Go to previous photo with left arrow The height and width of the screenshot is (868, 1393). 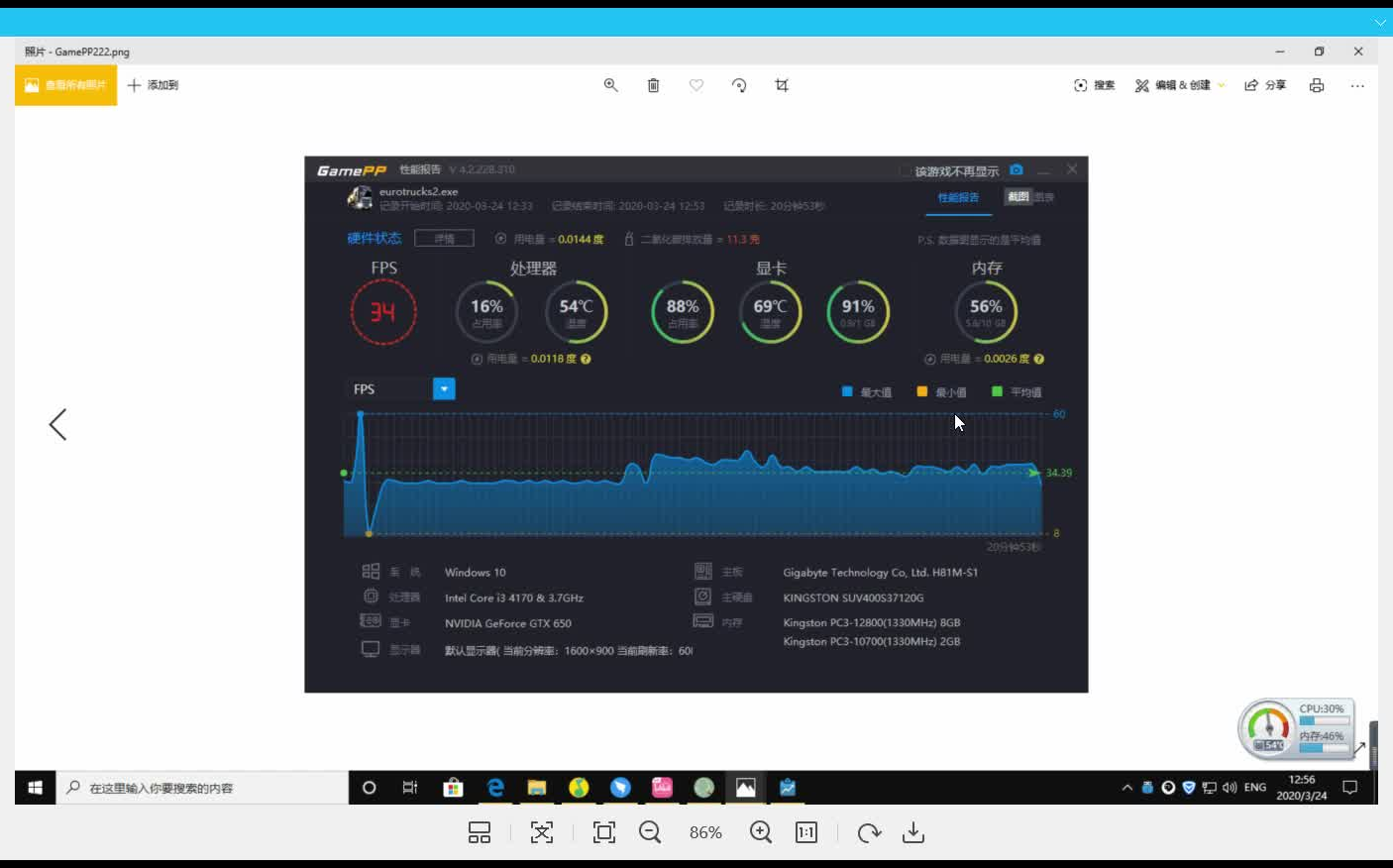57,424
